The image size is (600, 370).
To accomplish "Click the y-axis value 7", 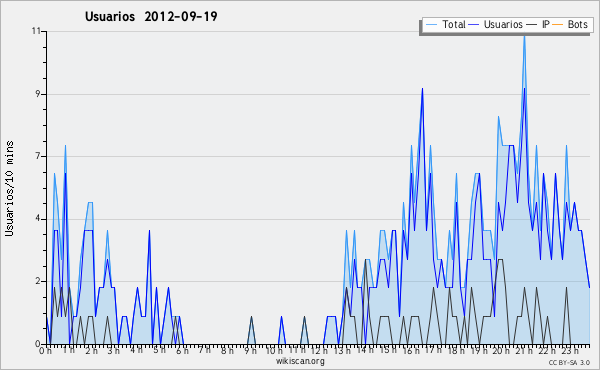I will [x=38, y=156].
